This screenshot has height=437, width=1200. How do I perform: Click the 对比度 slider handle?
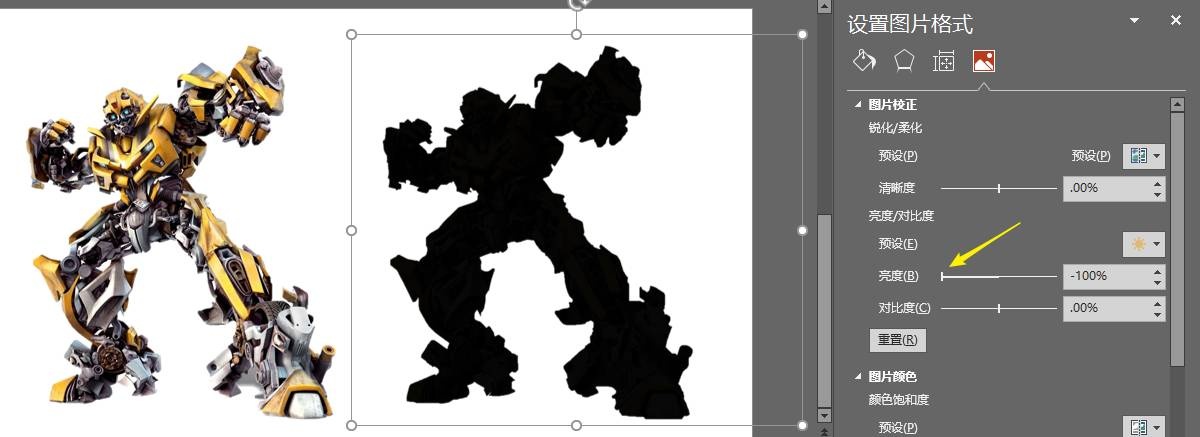(x=999, y=308)
